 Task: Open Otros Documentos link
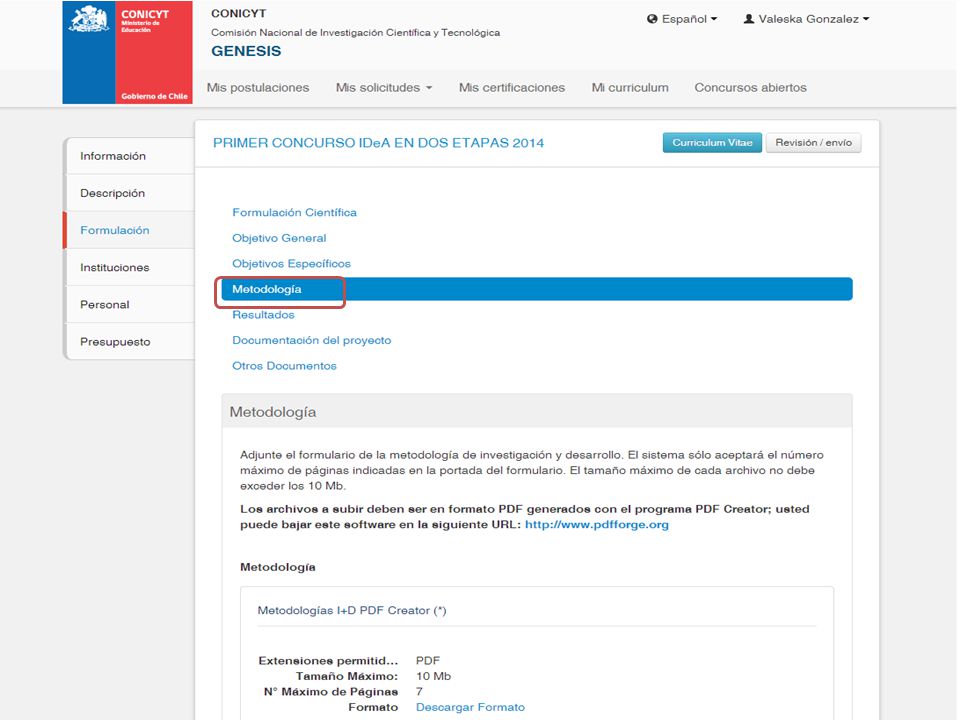point(284,366)
